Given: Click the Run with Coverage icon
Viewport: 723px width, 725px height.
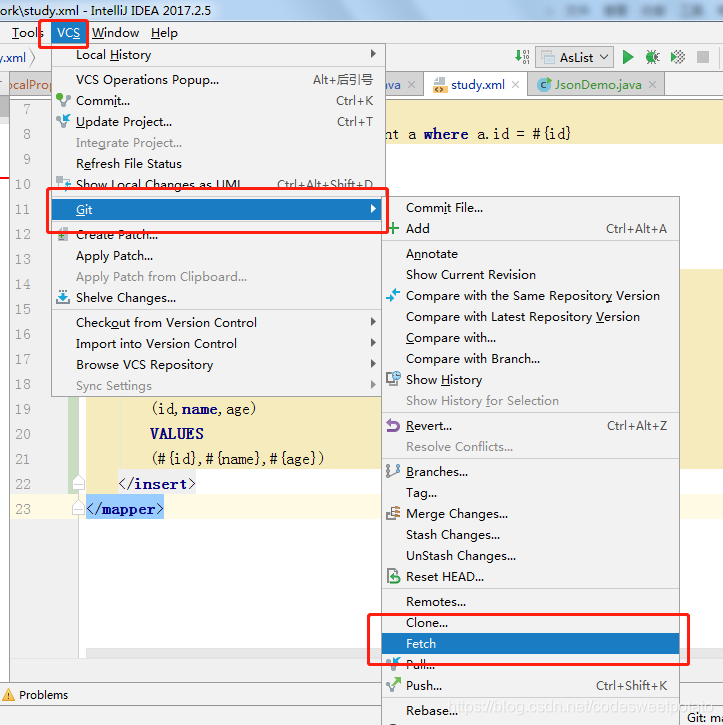Looking at the screenshot, I should [678, 57].
